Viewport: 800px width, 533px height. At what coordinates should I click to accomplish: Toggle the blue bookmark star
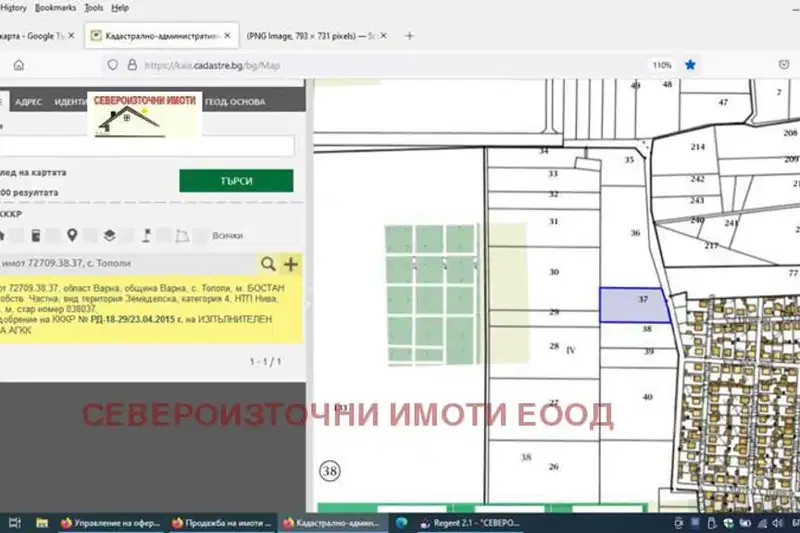[690, 65]
